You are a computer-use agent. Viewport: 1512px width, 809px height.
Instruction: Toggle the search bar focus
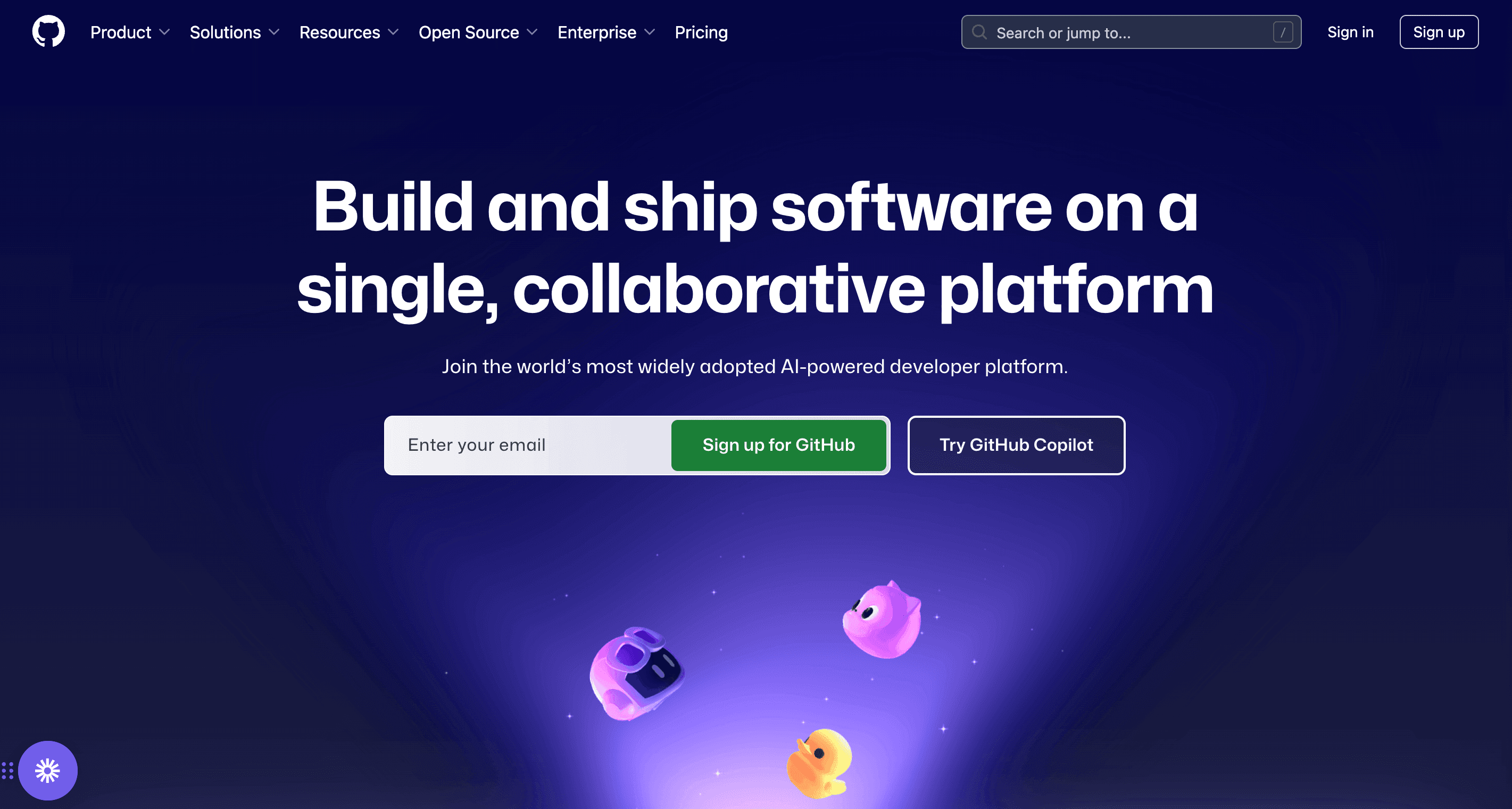pyautogui.click(x=1130, y=32)
